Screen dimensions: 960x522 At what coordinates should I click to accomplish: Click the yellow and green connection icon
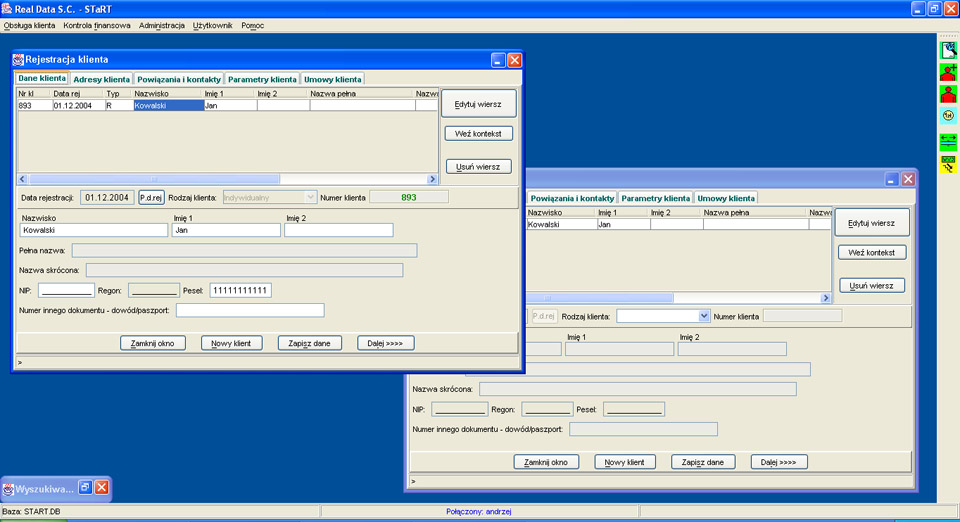tap(947, 164)
